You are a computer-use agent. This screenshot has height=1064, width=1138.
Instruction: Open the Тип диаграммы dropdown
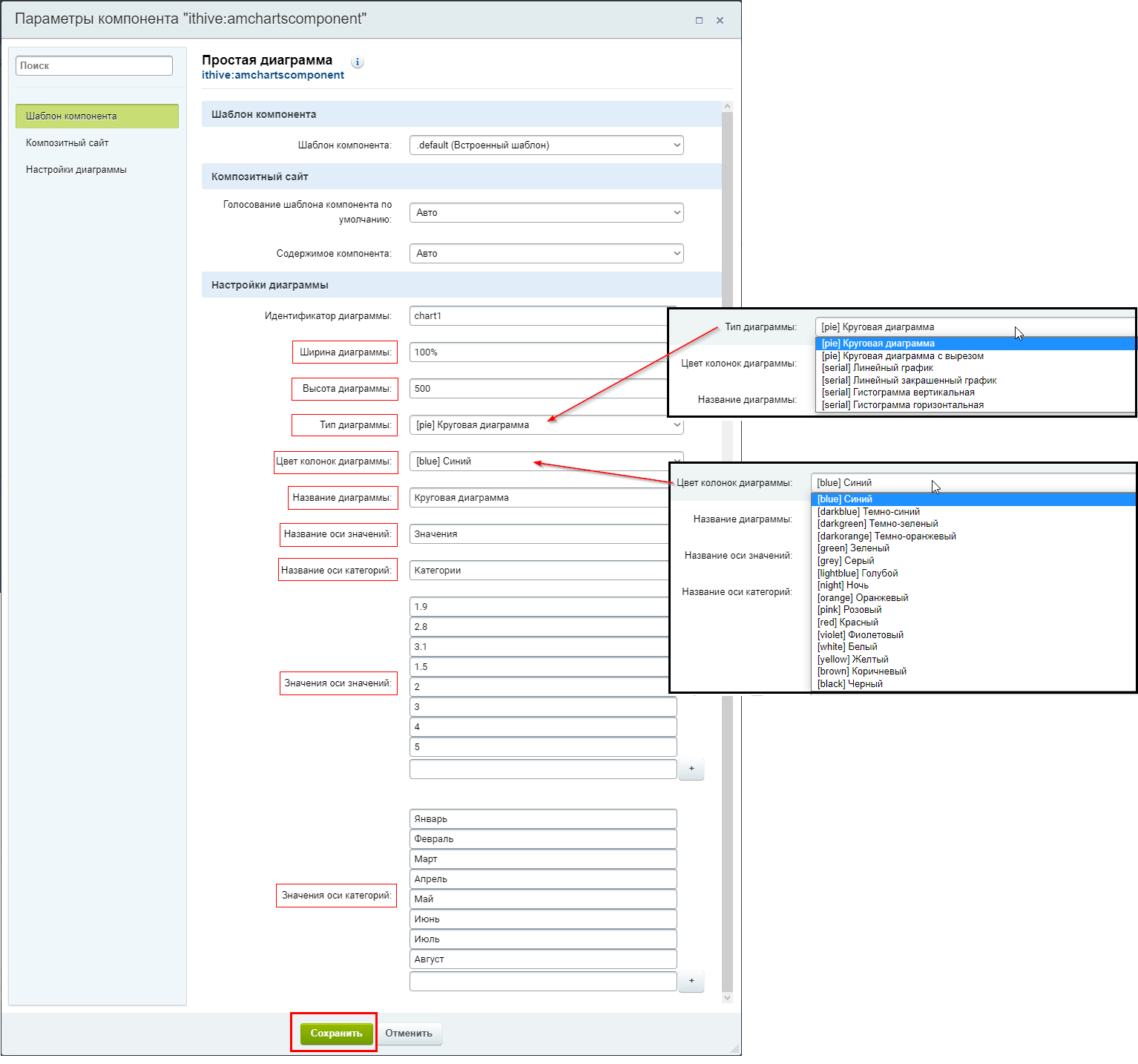[546, 425]
